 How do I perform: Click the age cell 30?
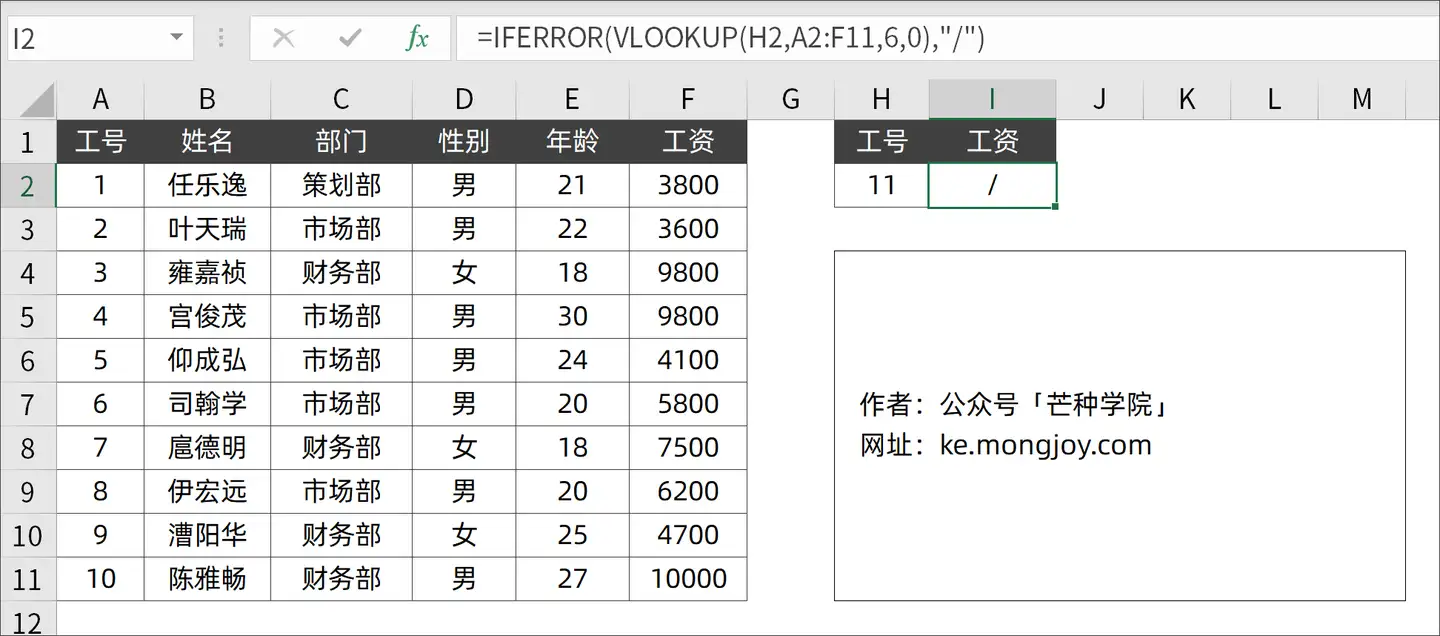[572, 316]
